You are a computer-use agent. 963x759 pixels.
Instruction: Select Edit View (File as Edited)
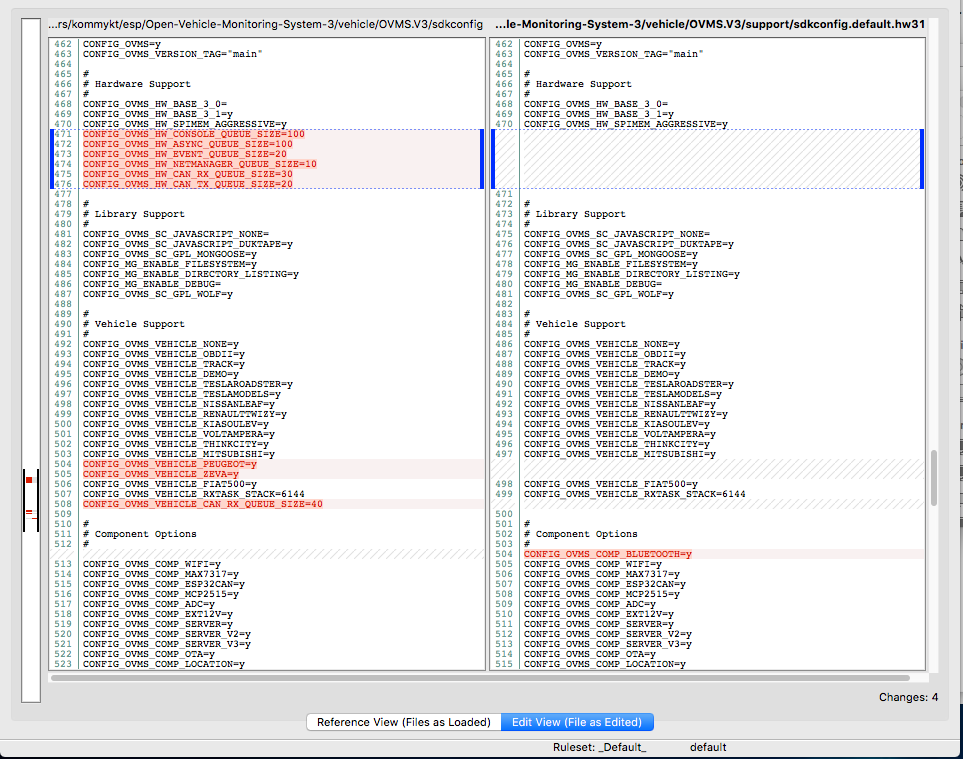pyautogui.click(x=577, y=722)
